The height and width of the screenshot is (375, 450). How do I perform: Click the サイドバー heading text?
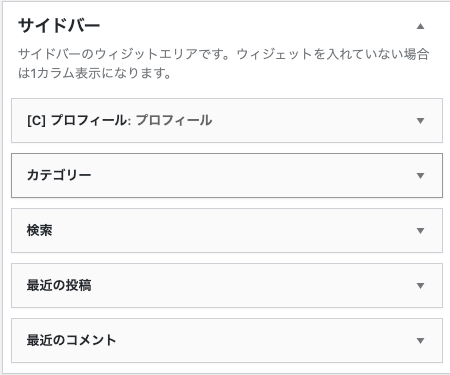pyautogui.click(x=59, y=26)
